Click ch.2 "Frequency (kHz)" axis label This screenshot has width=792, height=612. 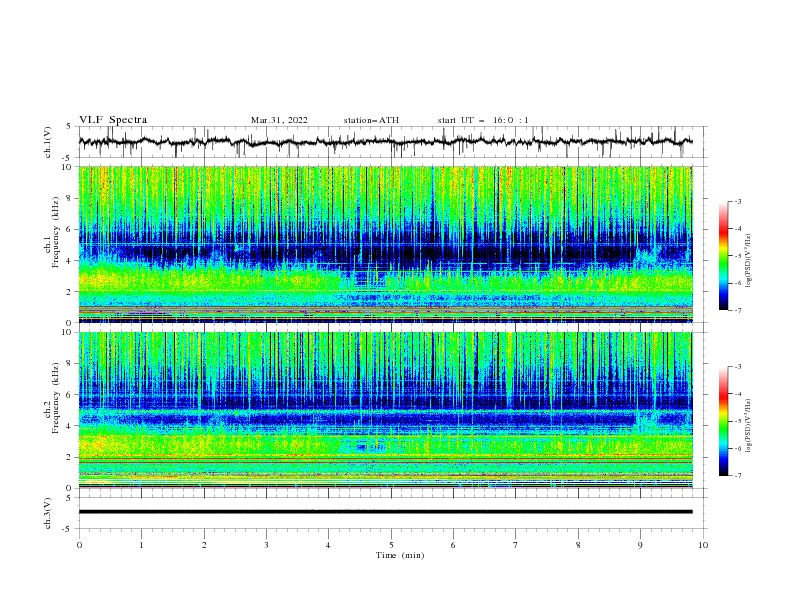tap(55, 397)
